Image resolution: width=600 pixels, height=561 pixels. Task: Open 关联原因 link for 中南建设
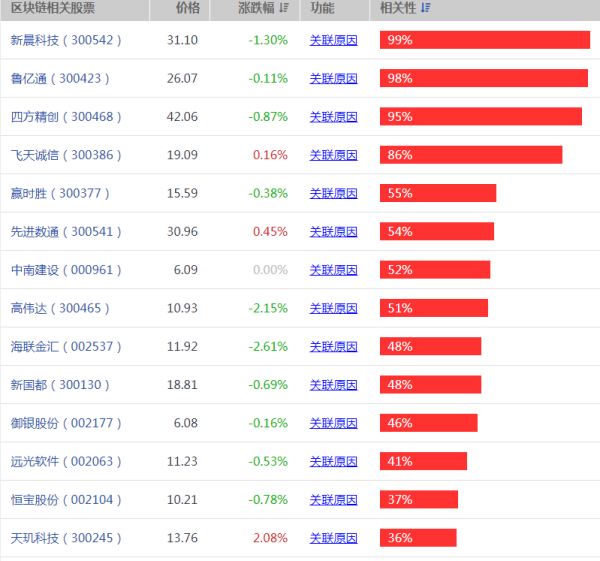point(333,270)
